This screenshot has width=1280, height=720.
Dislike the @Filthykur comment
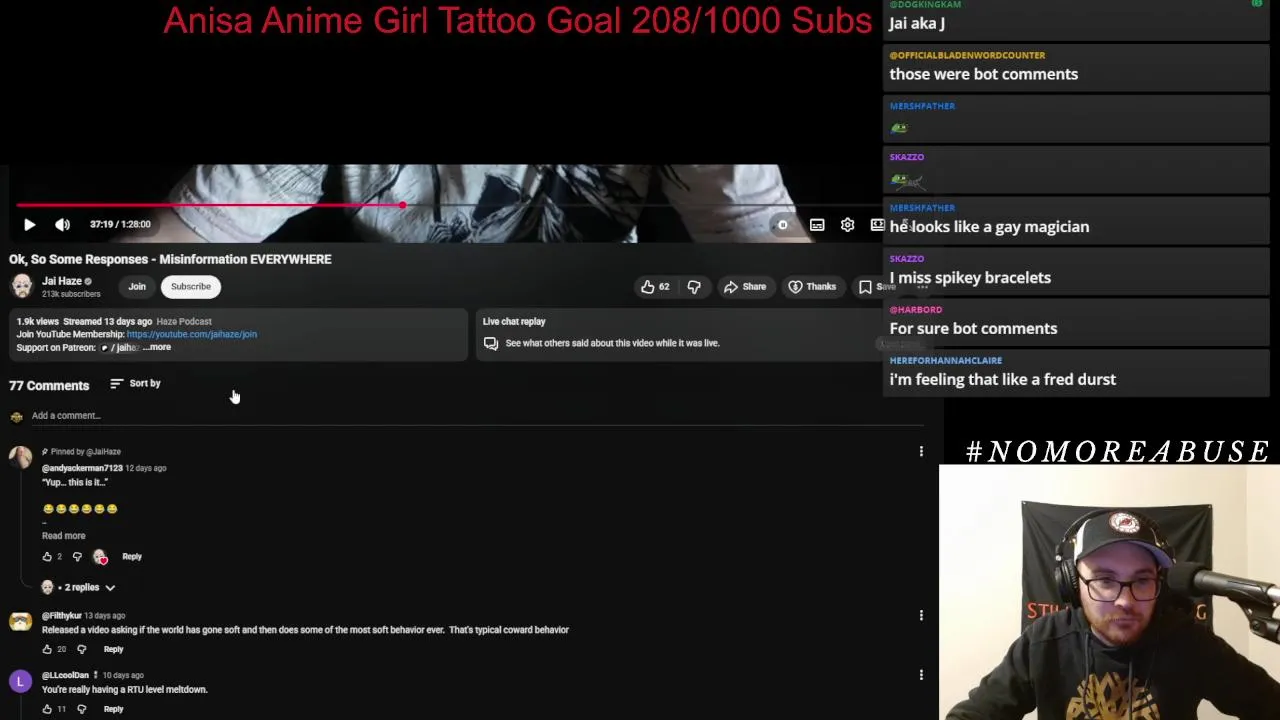(82, 650)
